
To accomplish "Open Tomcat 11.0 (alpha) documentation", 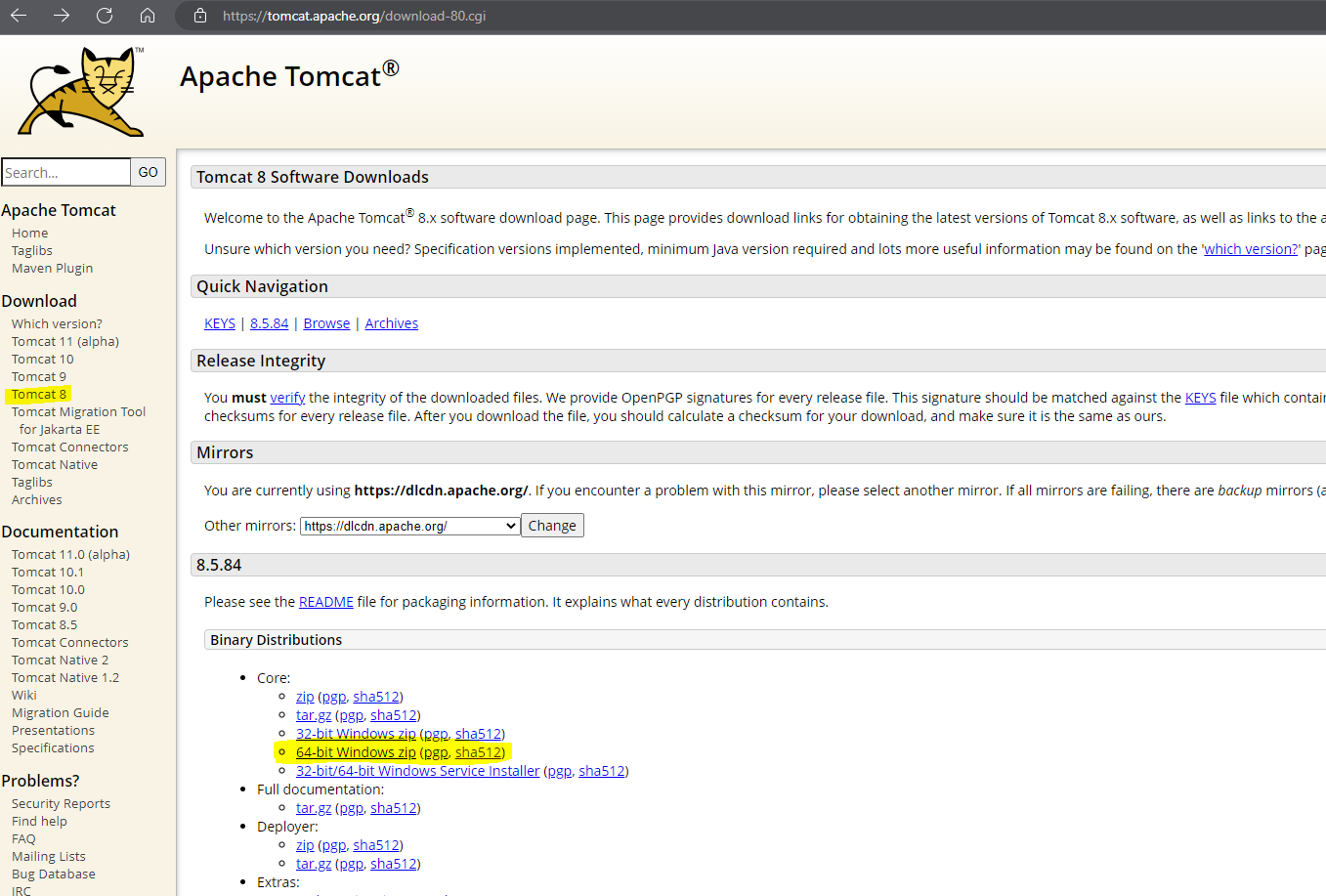I will click(70, 554).
